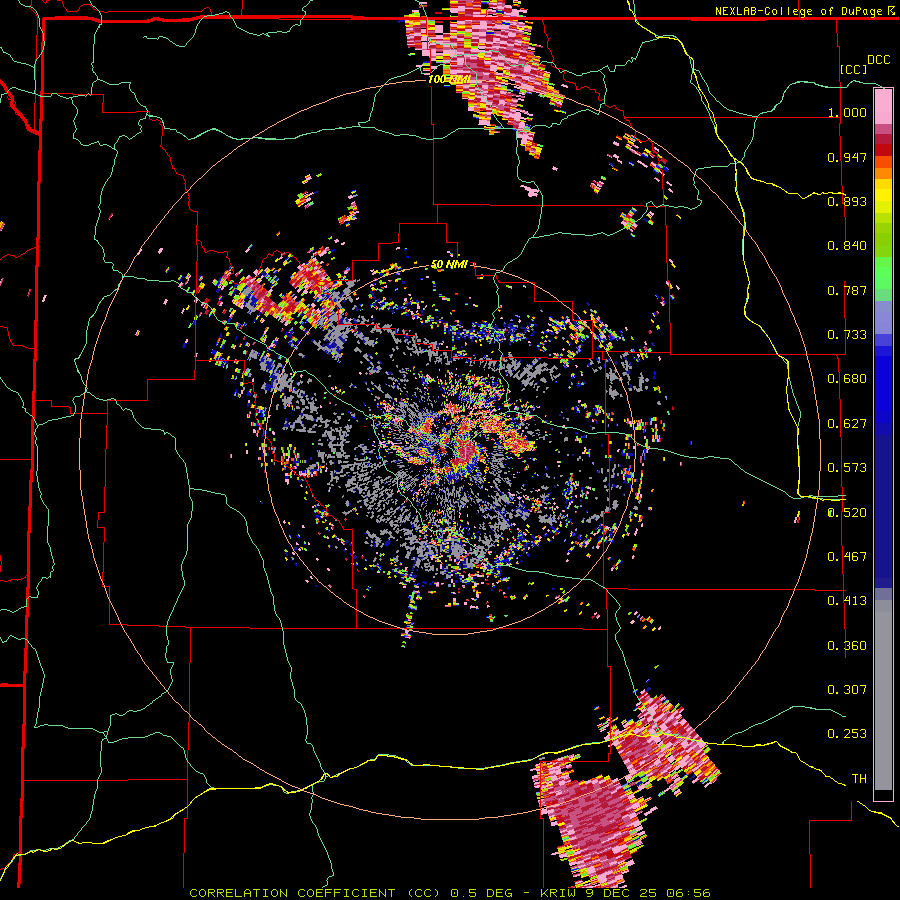The height and width of the screenshot is (900, 900).
Task: Click the DCC legend heading
Action: pos(878,60)
